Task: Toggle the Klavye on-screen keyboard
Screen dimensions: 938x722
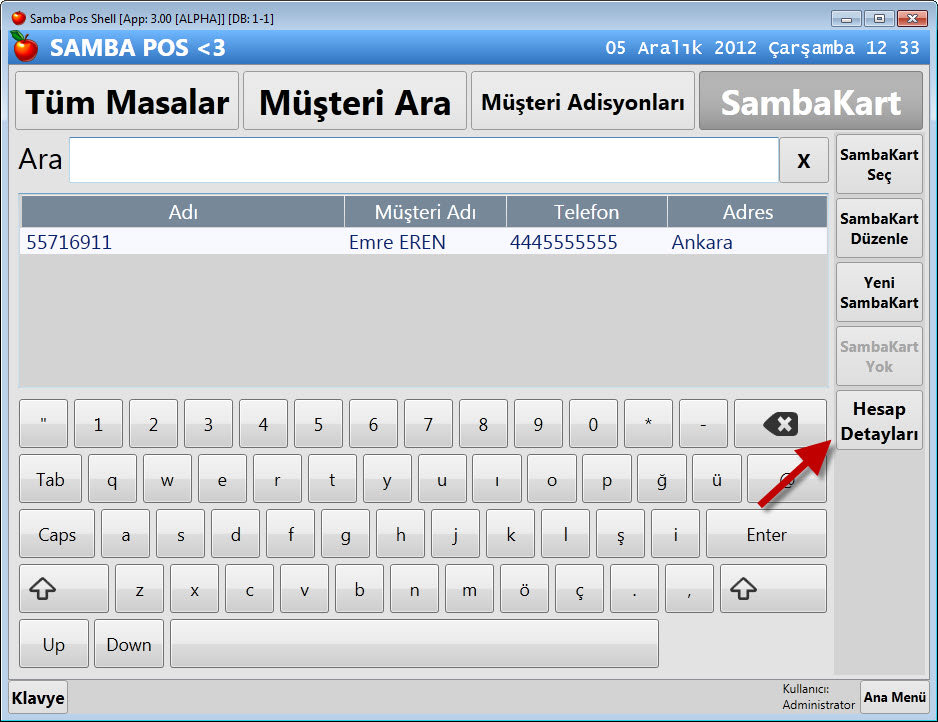Action: pyautogui.click(x=38, y=698)
